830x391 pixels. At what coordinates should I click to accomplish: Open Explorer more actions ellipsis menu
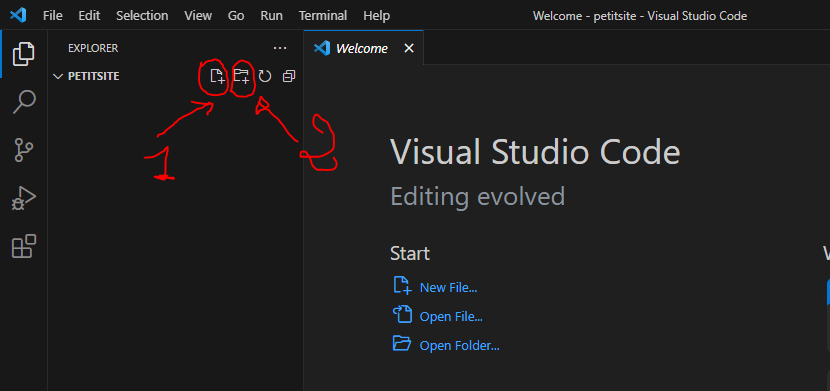[x=280, y=48]
